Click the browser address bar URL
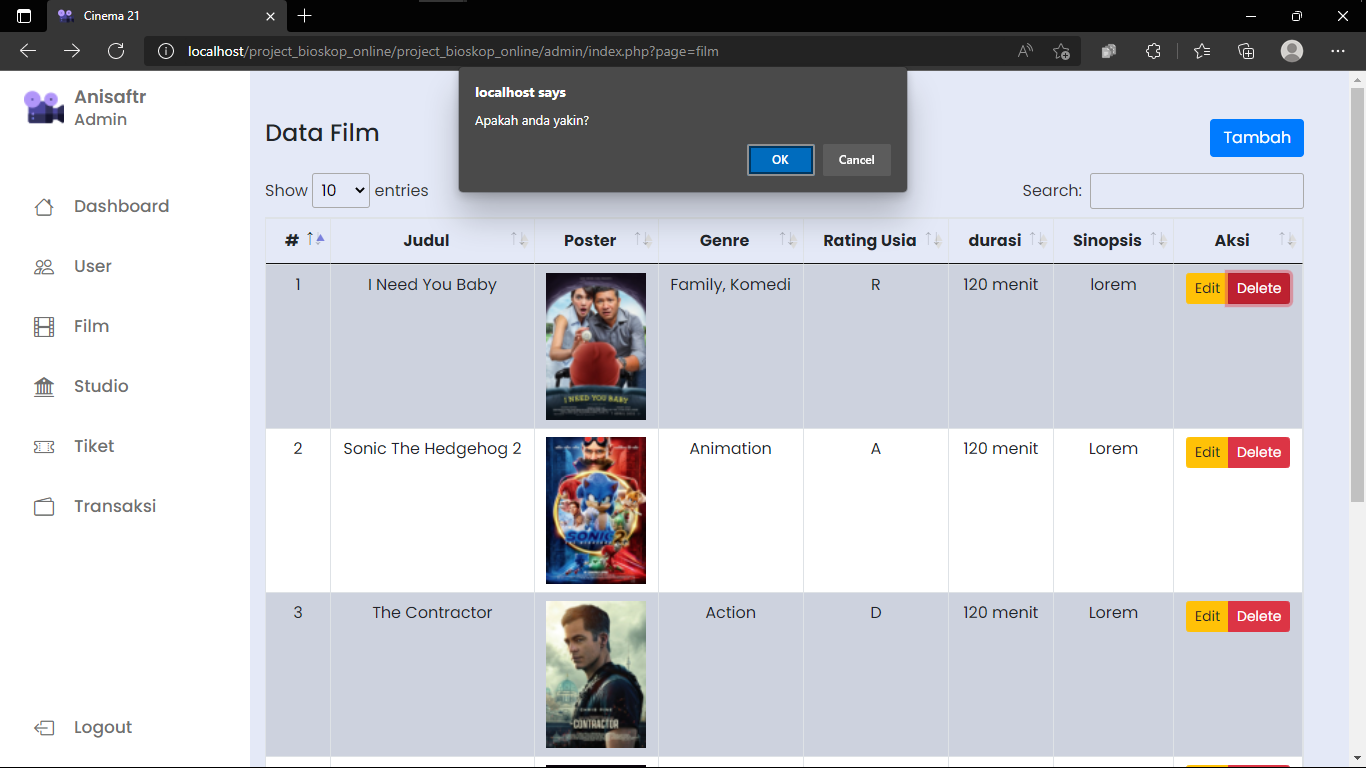 [453, 51]
